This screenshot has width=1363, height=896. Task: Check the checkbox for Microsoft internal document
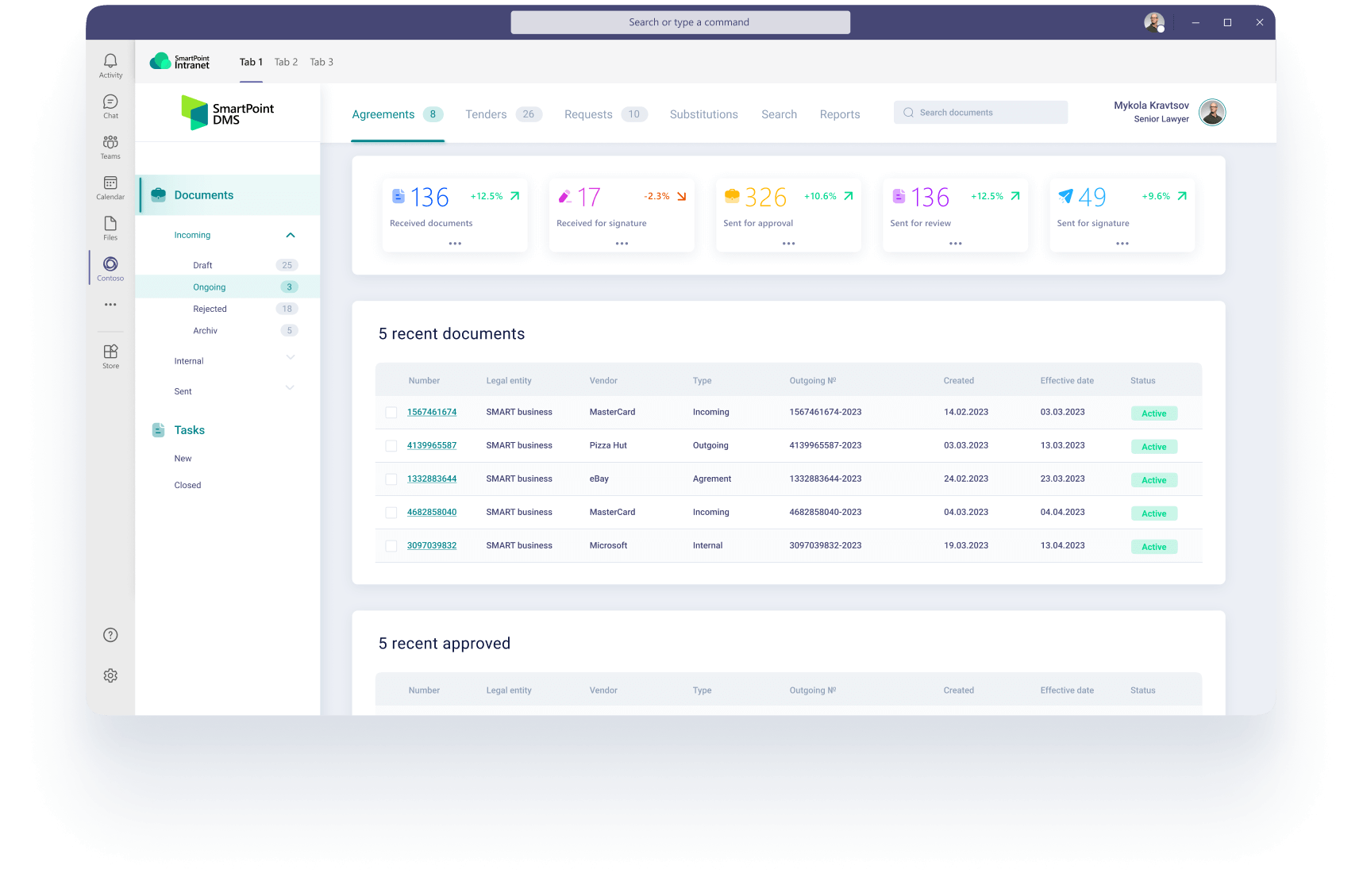(x=391, y=545)
